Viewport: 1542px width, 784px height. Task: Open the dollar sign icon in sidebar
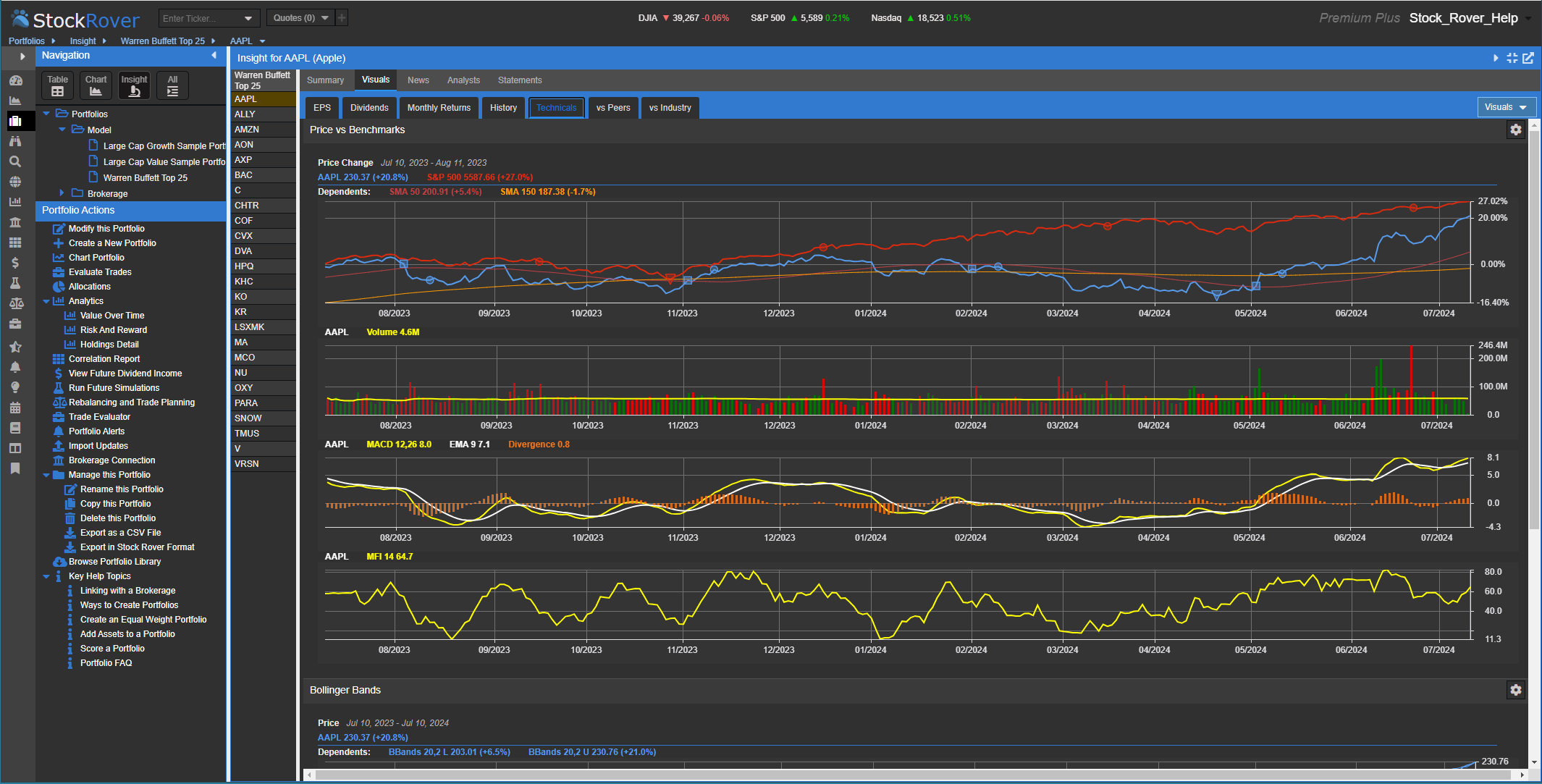(15, 263)
